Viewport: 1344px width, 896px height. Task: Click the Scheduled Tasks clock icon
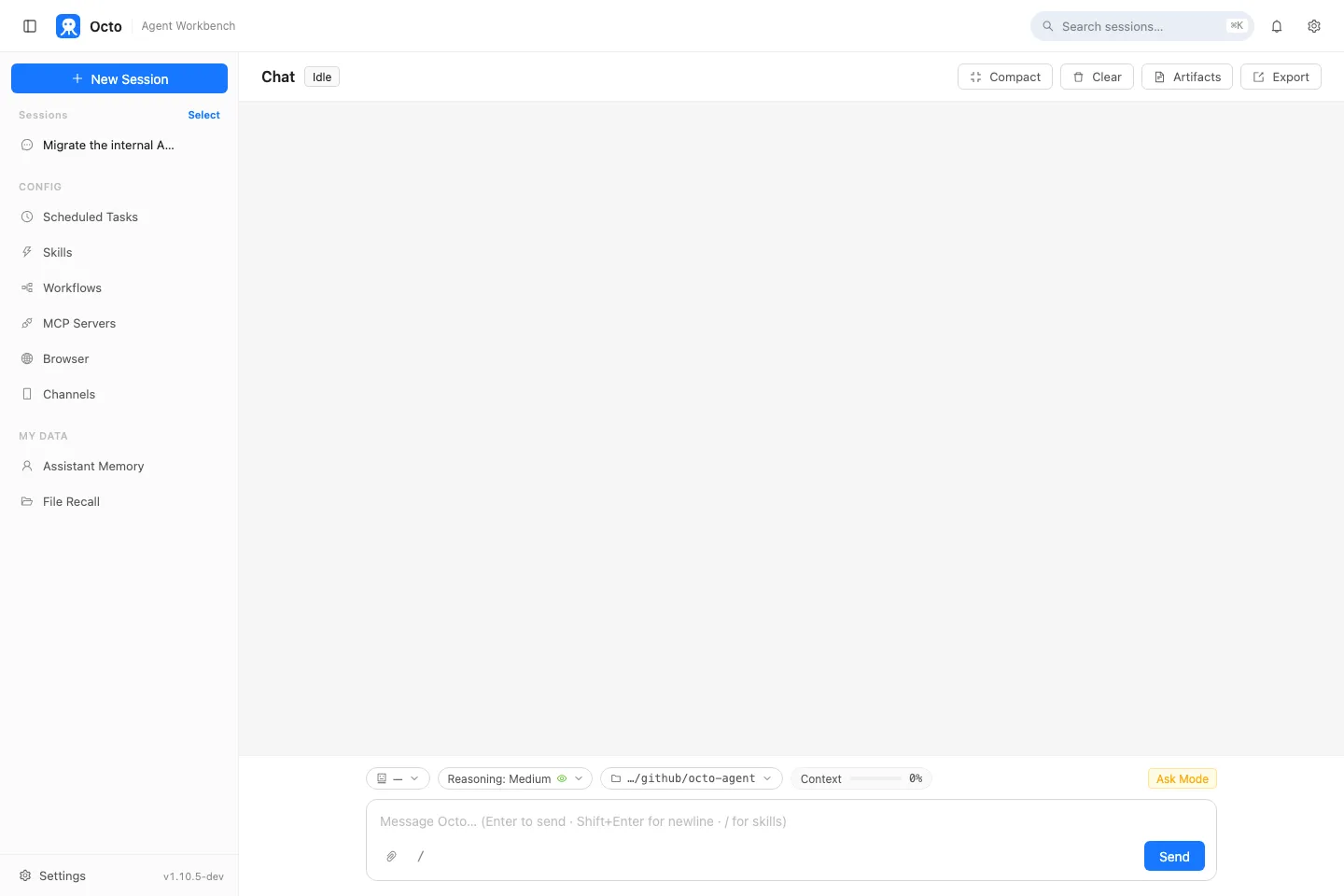click(27, 217)
